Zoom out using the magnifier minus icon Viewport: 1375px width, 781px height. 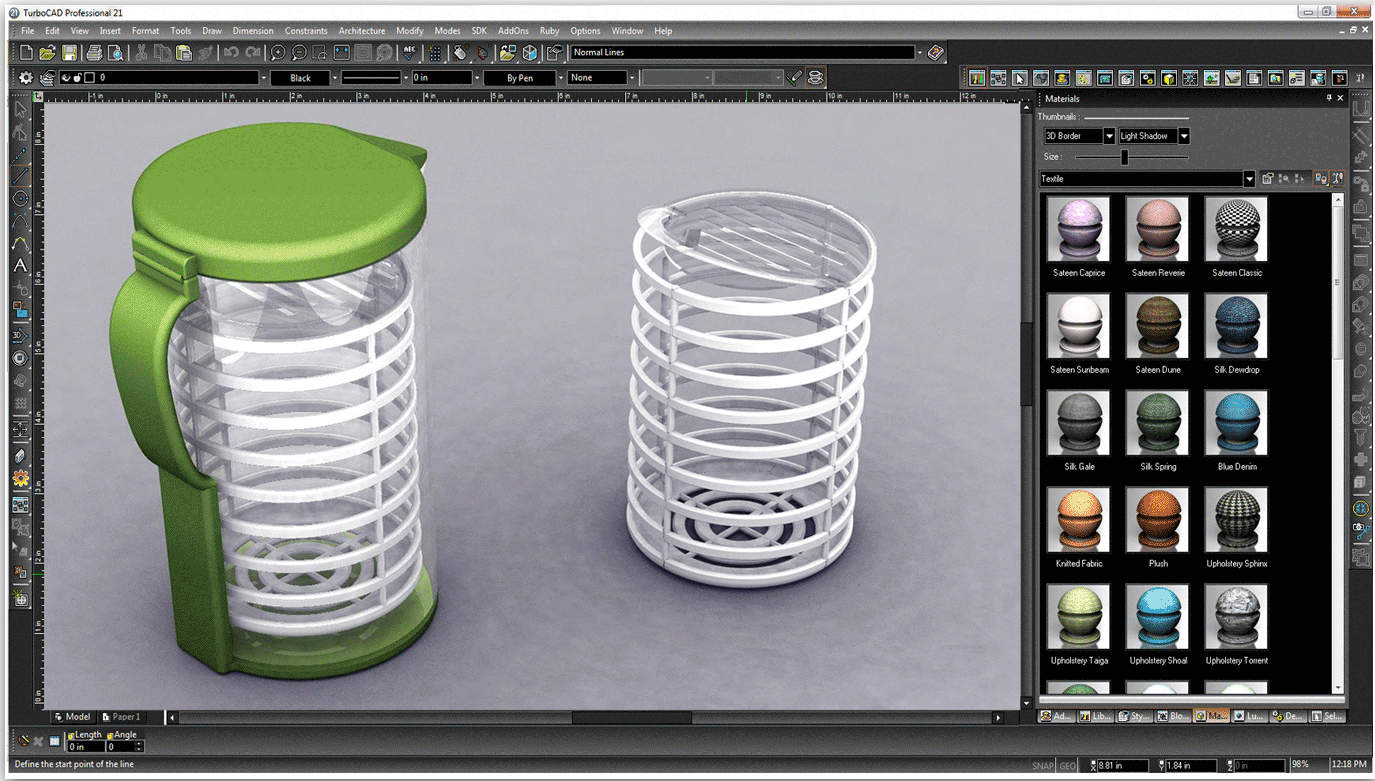pos(299,53)
